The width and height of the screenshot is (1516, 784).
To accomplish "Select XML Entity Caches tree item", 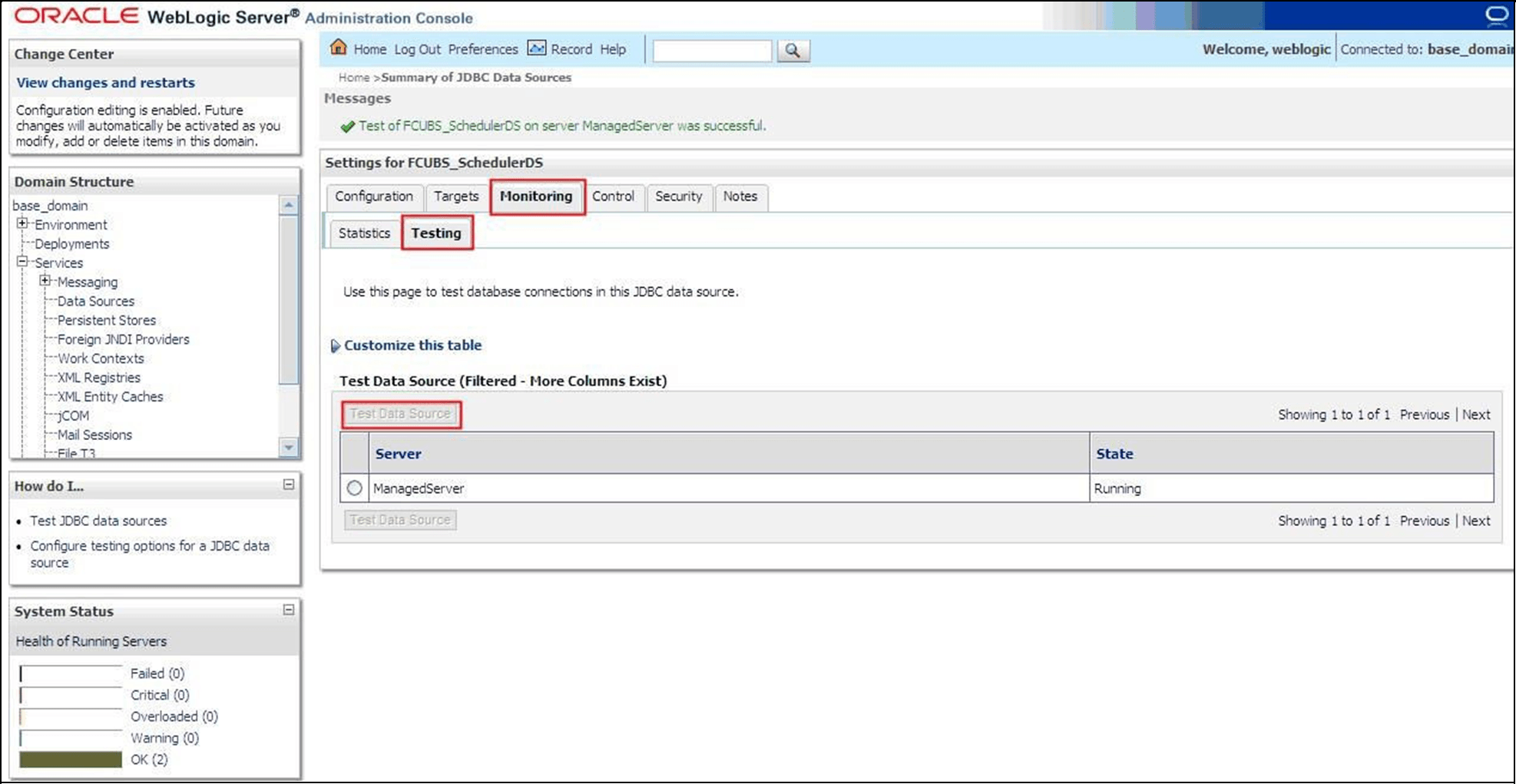I will click(x=111, y=397).
